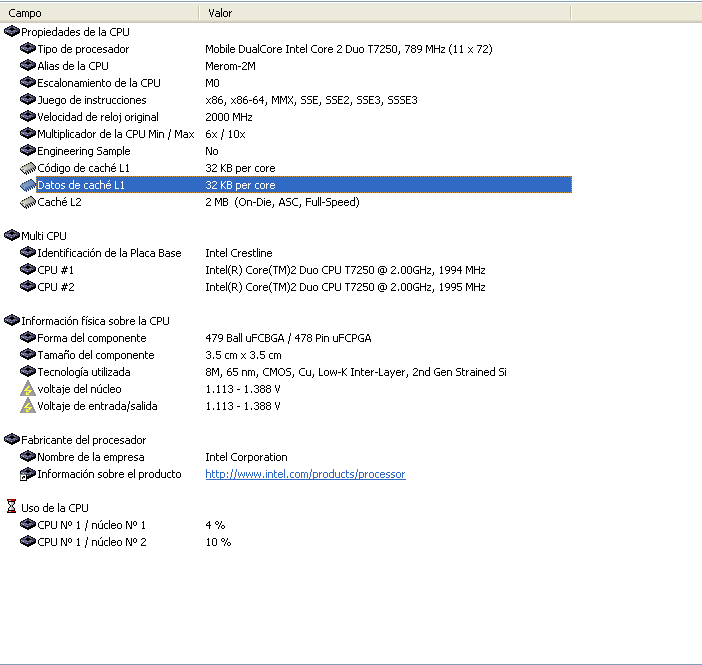This screenshot has width=702, height=665.
Task: Click the voltaje del núcleo warning icon
Action: click(x=28, y=389)
